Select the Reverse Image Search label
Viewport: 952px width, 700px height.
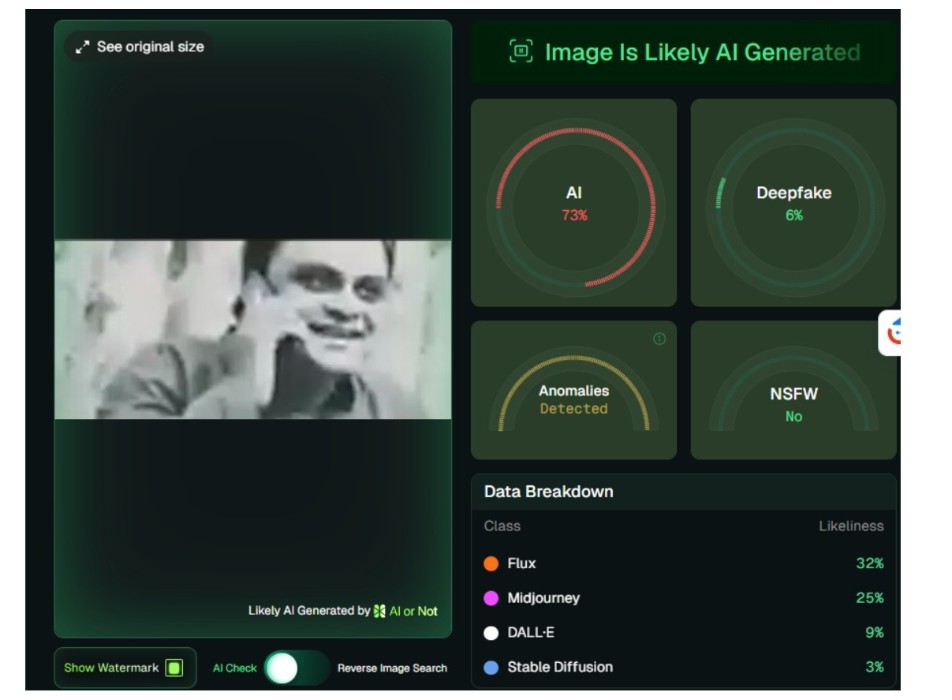click(392, 668)
